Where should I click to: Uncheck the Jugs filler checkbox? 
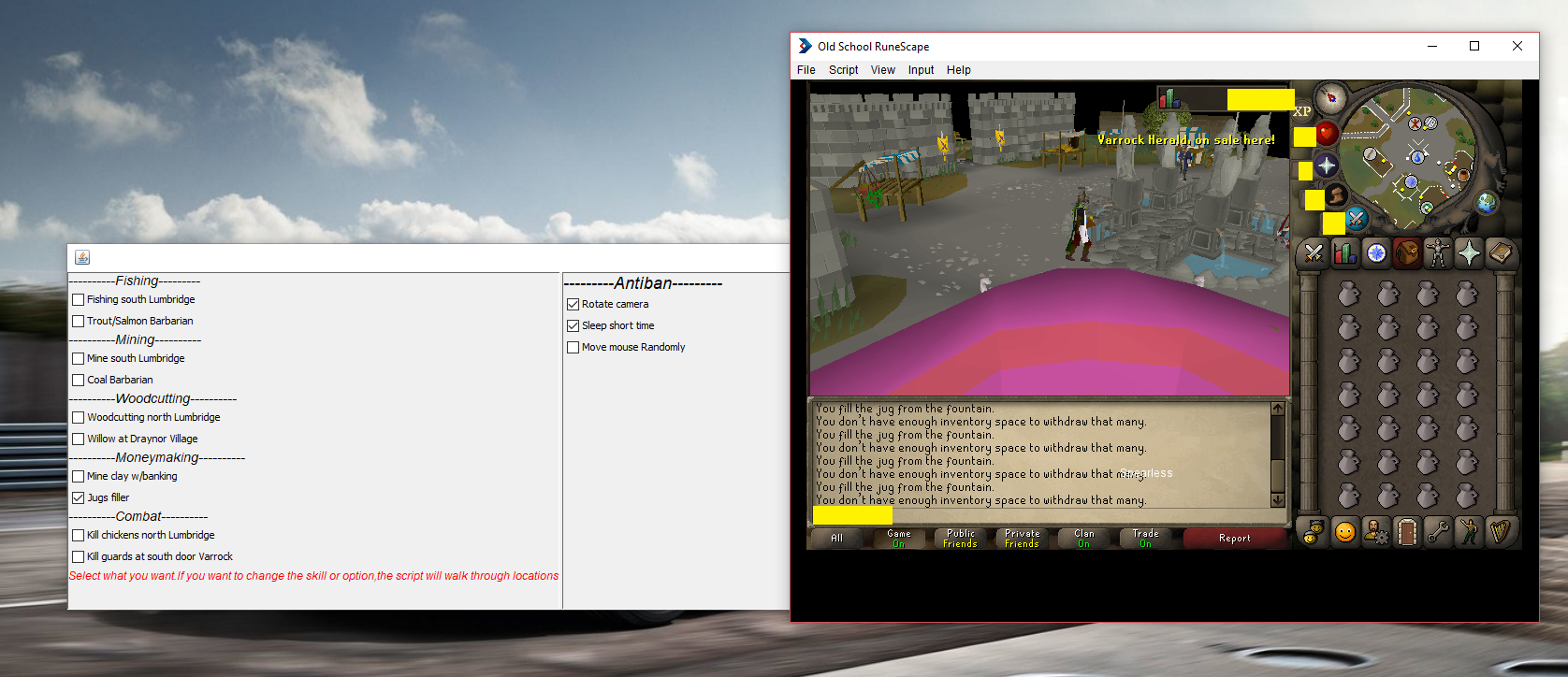79,498
